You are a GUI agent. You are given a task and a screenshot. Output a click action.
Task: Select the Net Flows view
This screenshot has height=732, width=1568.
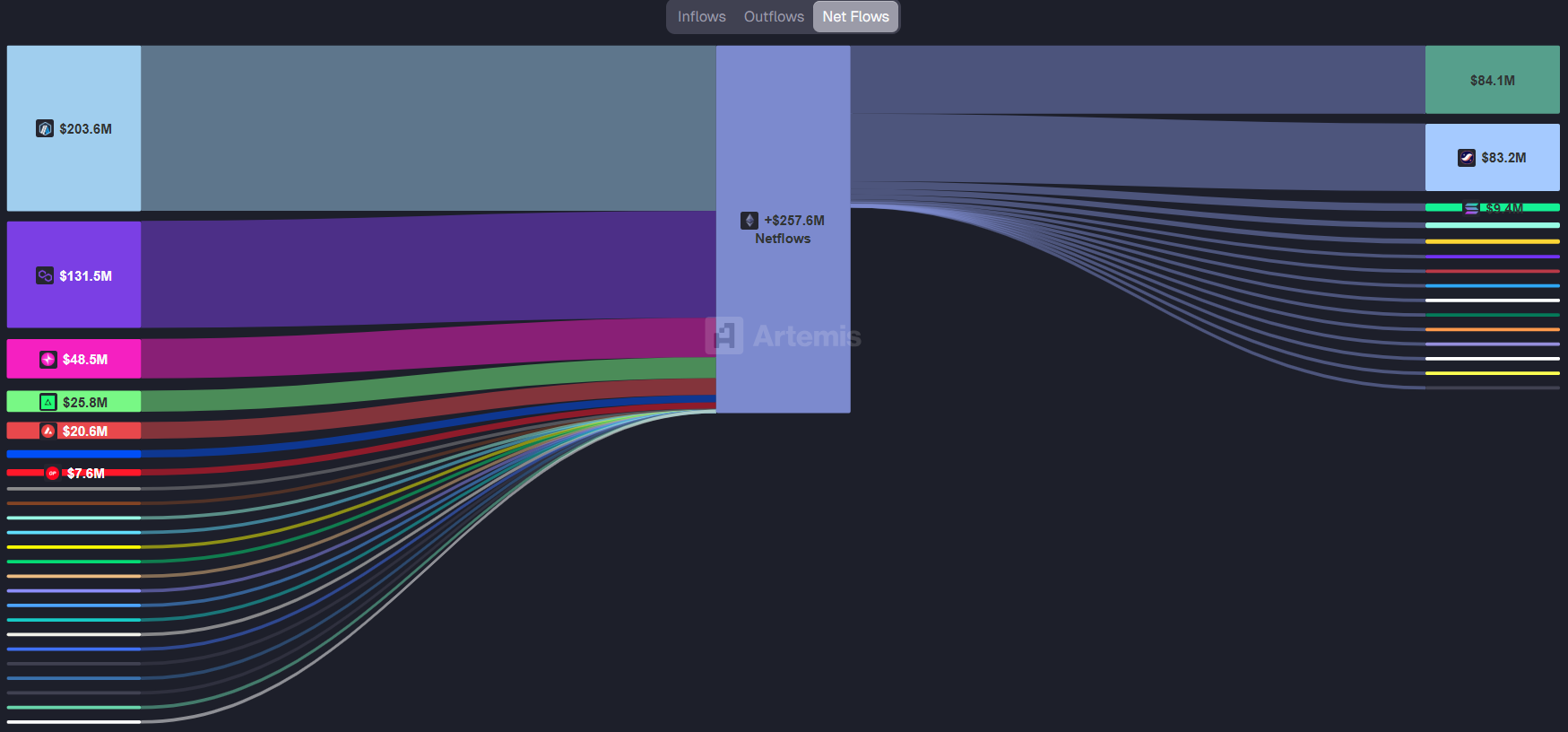[855, 17]
